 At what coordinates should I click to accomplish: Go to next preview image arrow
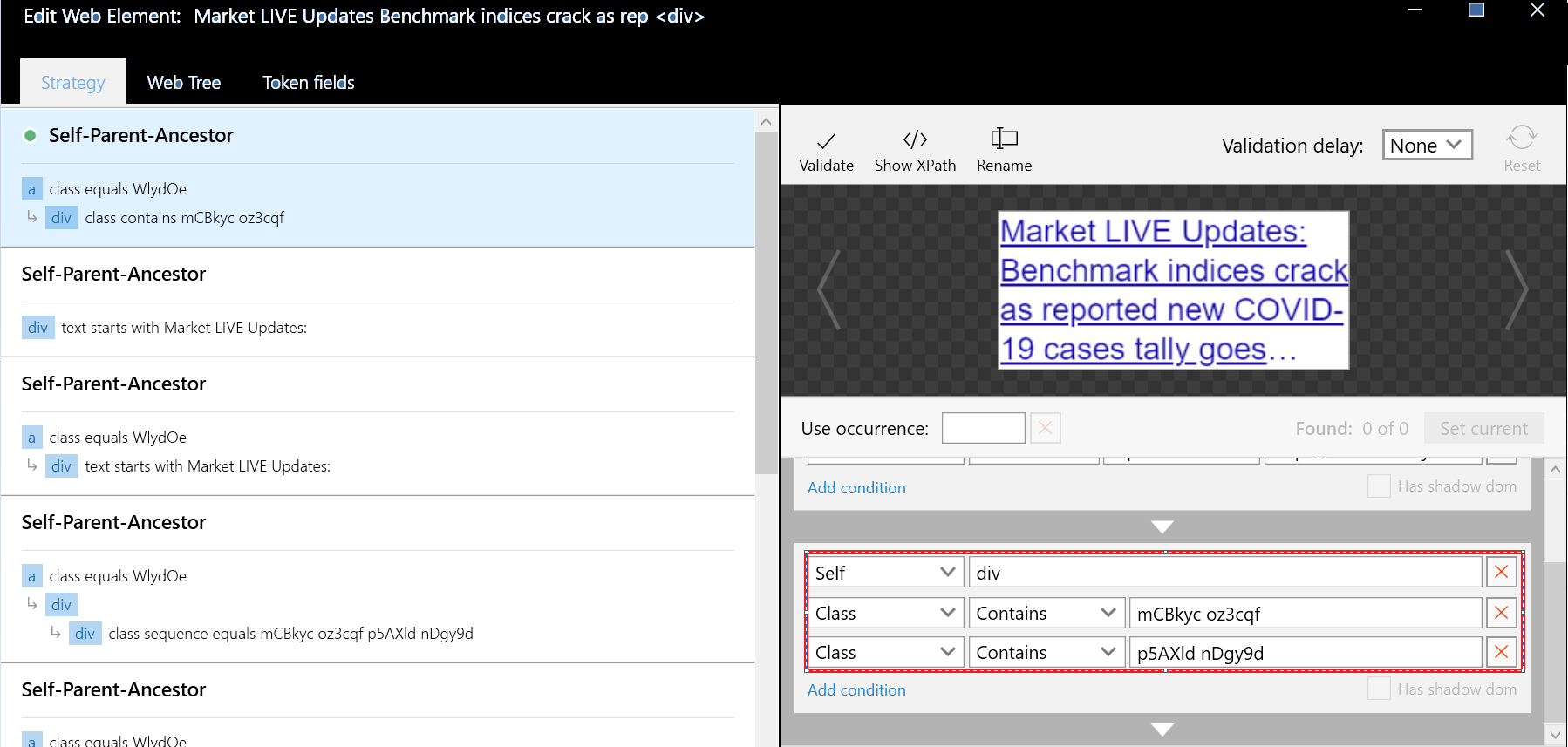click(1517, 290)
